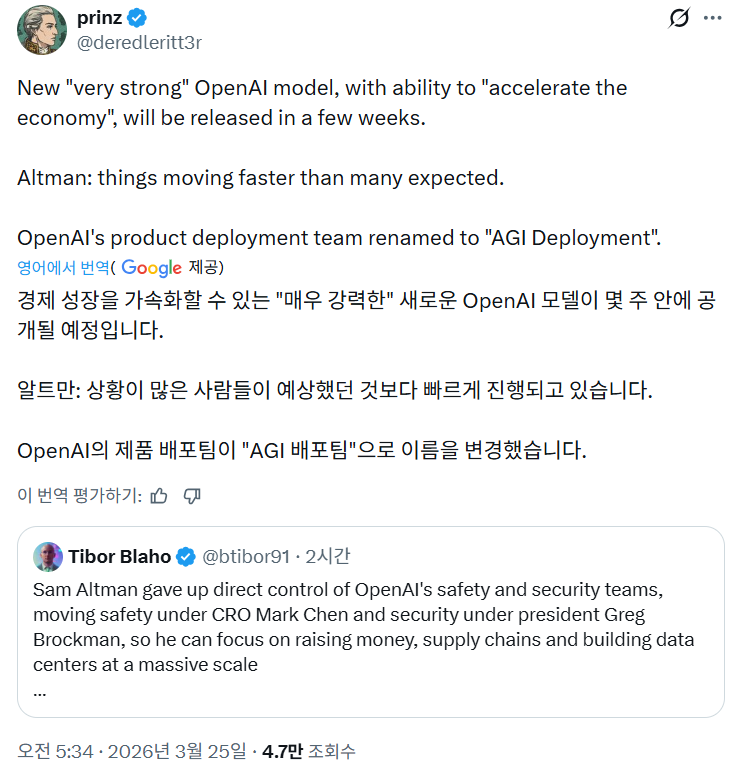Click the @btibor91 handle in quoted post
The height and width of the screenshot is (780, 733).
coord(246,556)
